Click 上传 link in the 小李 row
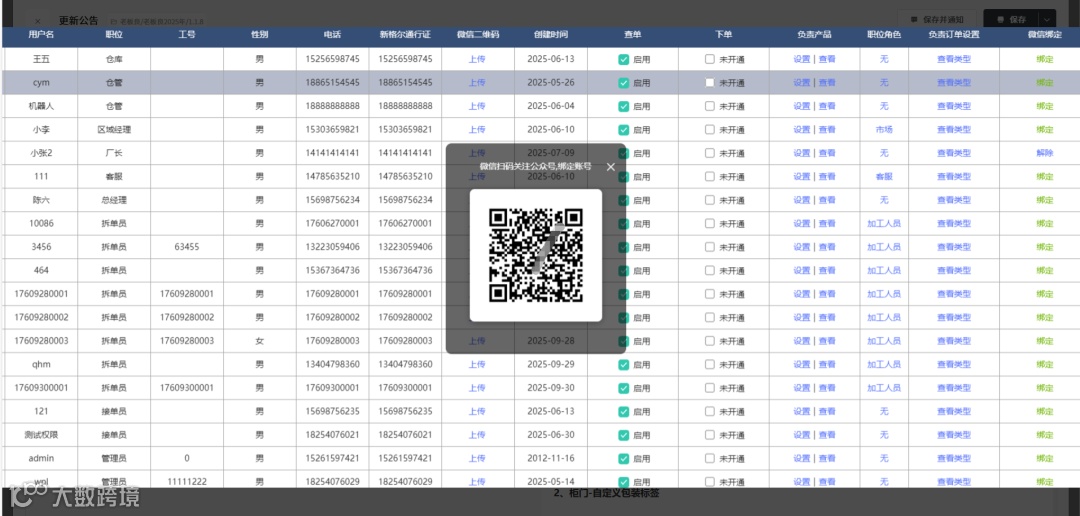Image resolution: width=1080 pixels, height=516 pixels. tap(477, 130)
